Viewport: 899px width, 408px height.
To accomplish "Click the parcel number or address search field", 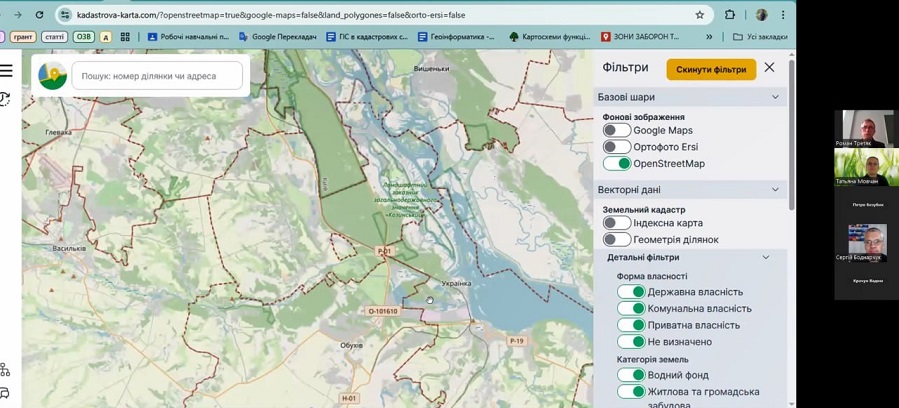I will click(x=158, y=76).
